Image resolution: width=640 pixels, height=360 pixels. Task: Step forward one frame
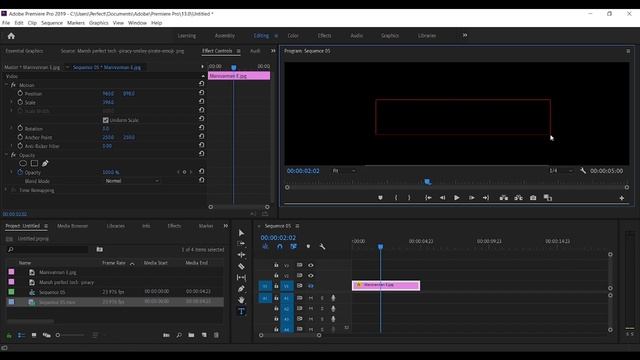tap(471, 198)
